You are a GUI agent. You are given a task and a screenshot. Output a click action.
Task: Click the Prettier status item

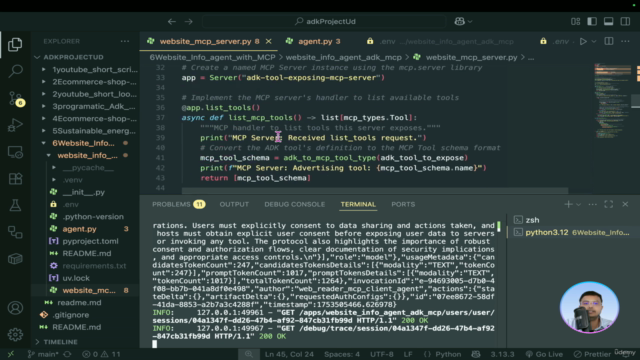coord(592,354)
